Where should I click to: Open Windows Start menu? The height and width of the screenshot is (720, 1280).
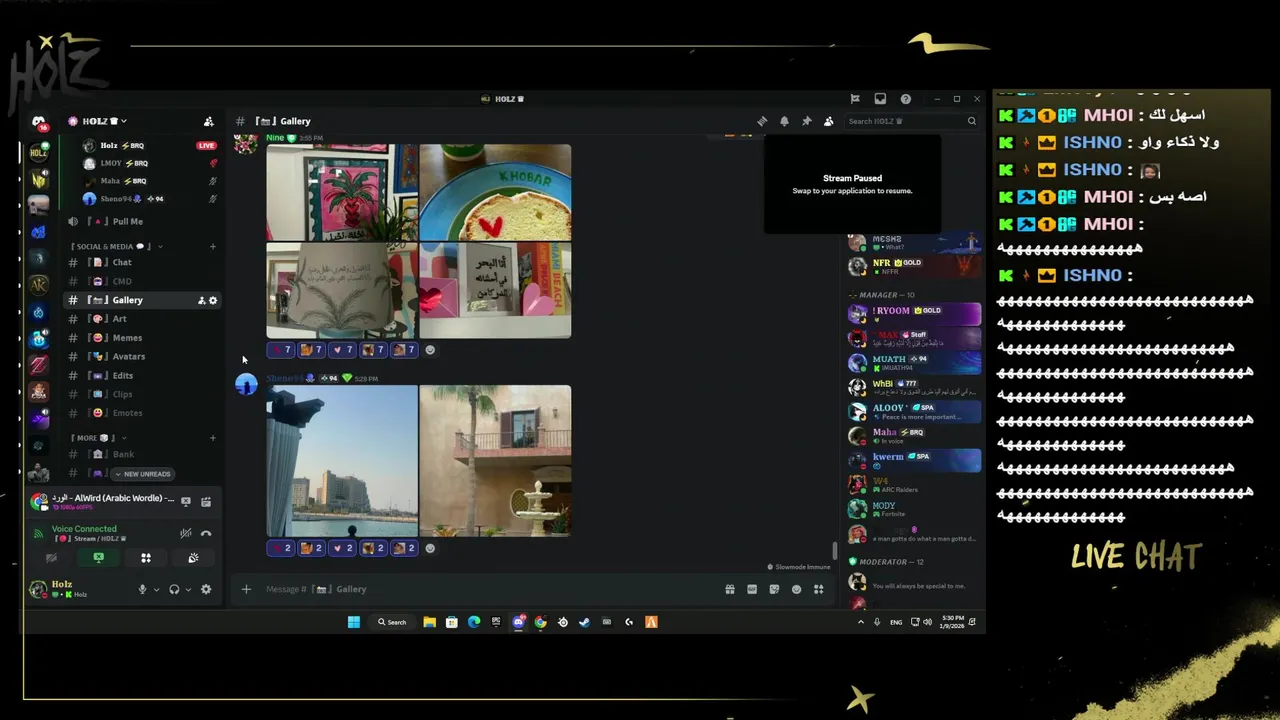point(353,622)
